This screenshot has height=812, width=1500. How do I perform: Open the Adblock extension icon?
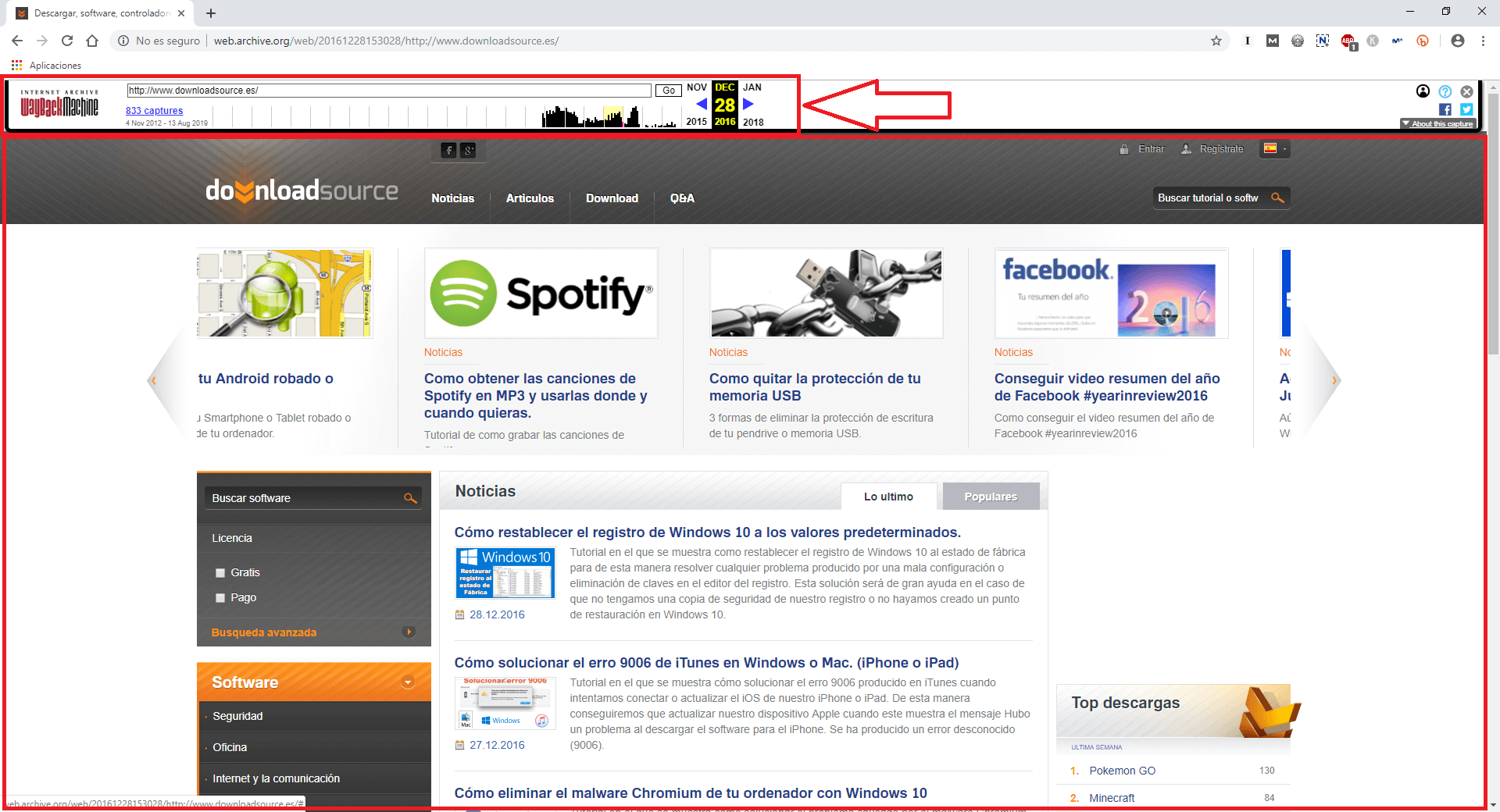(1348, 41)
